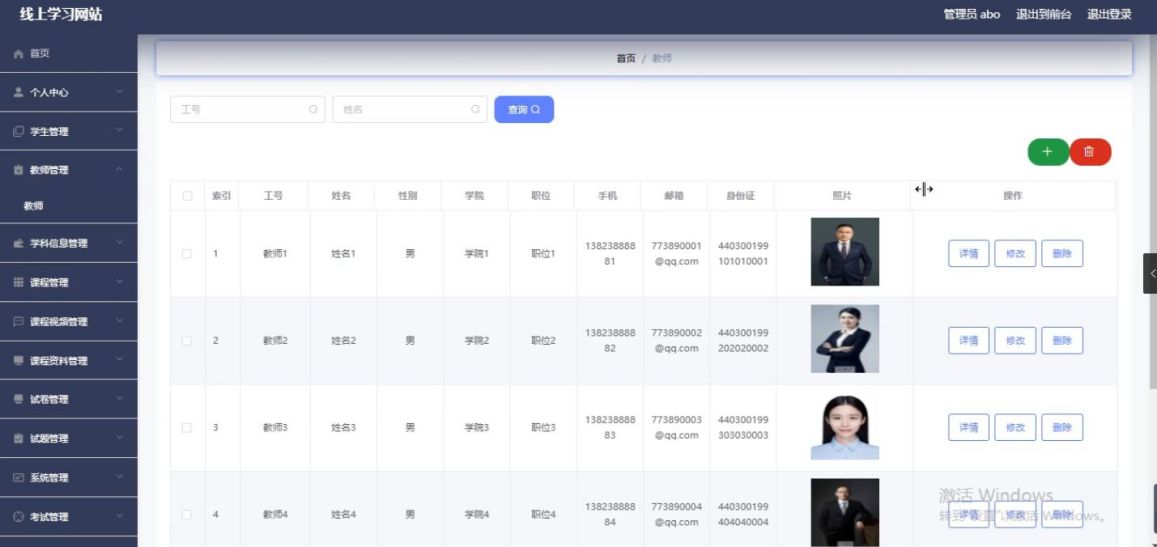
Task: Click the 学生管理 sidebar icon
Action: (18, 131)
